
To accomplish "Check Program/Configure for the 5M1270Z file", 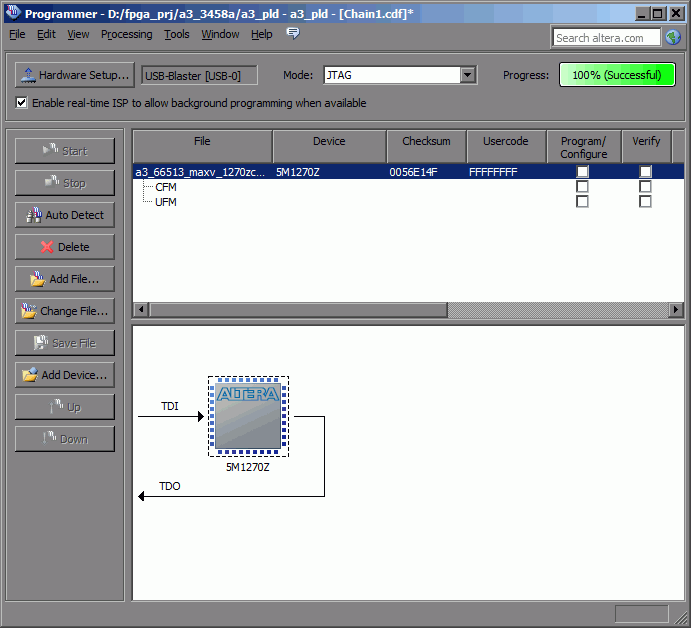I will [x=582, y=171].
